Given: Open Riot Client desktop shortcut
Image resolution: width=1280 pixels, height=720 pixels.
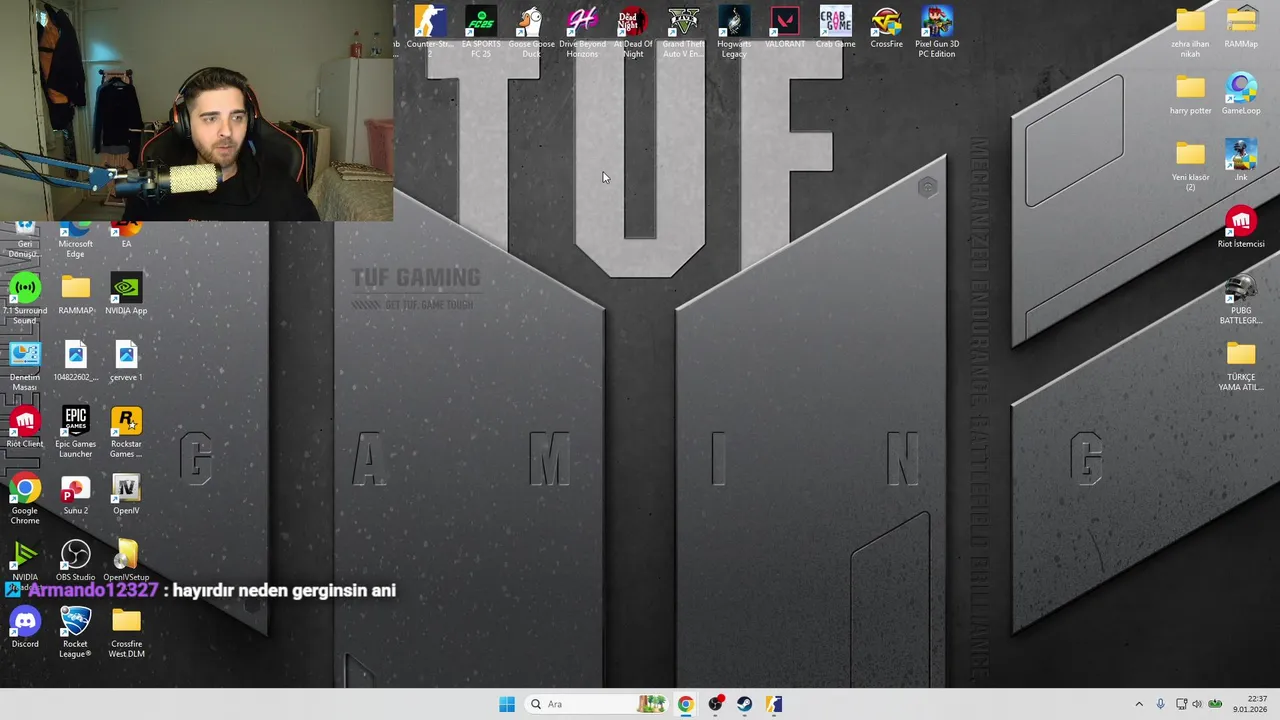Looking at the screenshot, I should (x=25, y=428).
